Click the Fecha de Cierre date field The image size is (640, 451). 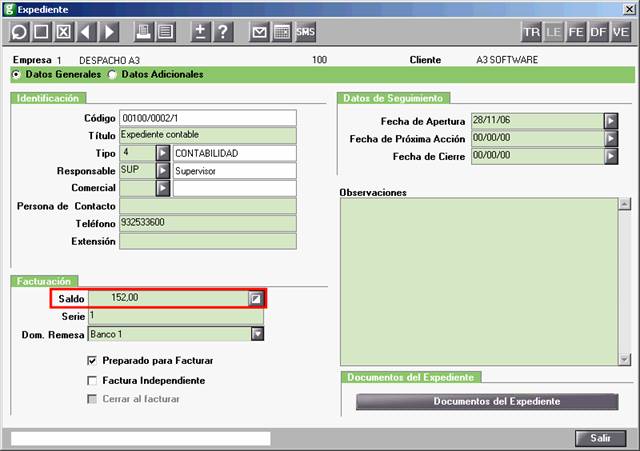[537, 156]
